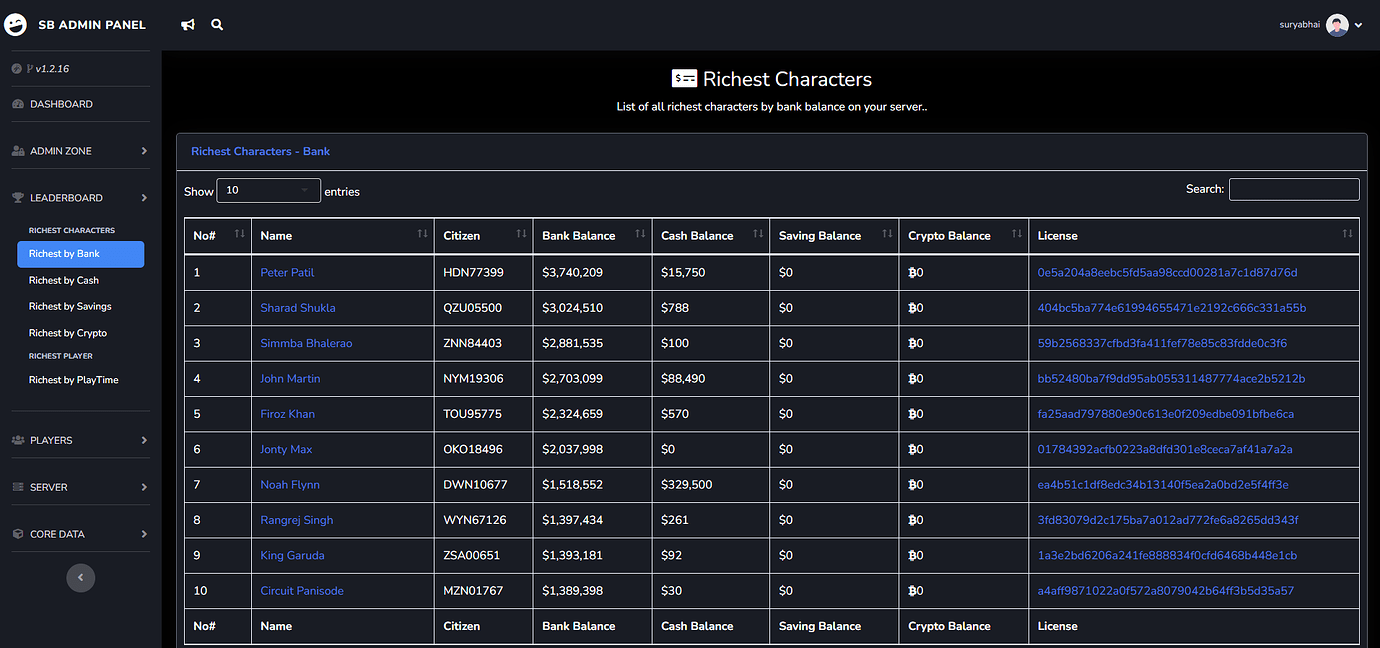Click citizen ID NYM19306
1380x648 pixels.
(x=473, y=379)
